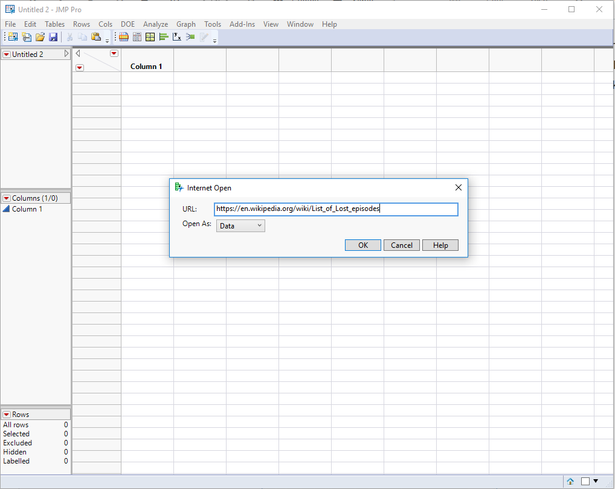Open the Open As dropdown set to Data
Image resolution: width=615 pixels, height=489 pixels.
point(240,226)
